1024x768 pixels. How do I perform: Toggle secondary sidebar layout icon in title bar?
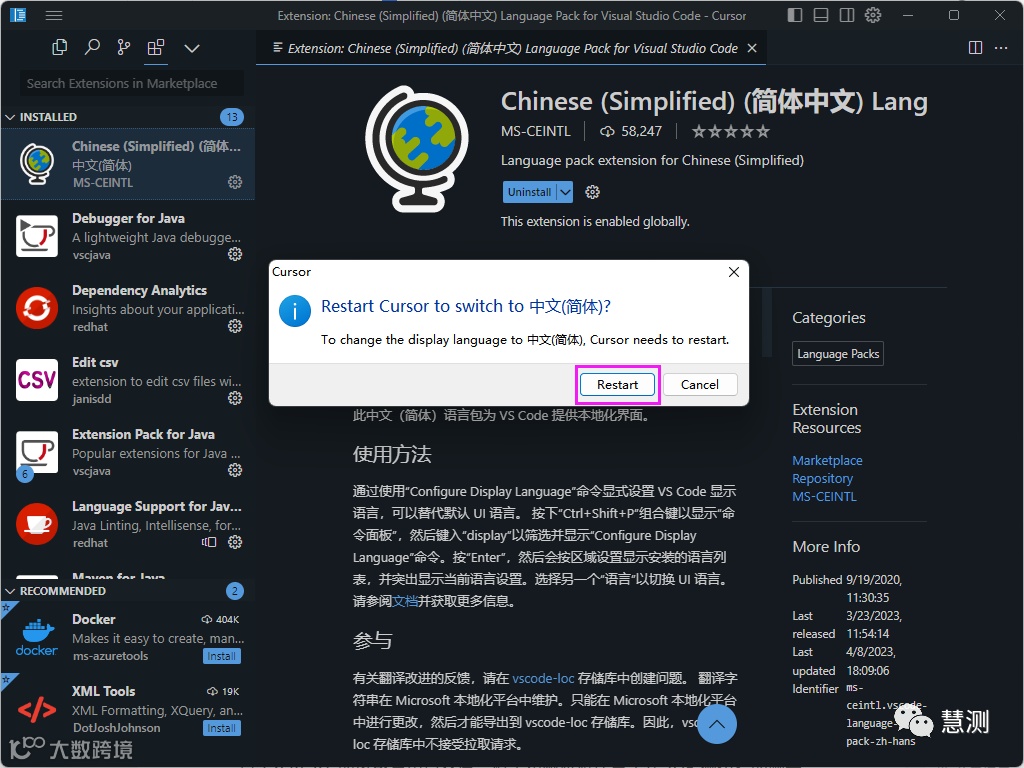(847, 15)
